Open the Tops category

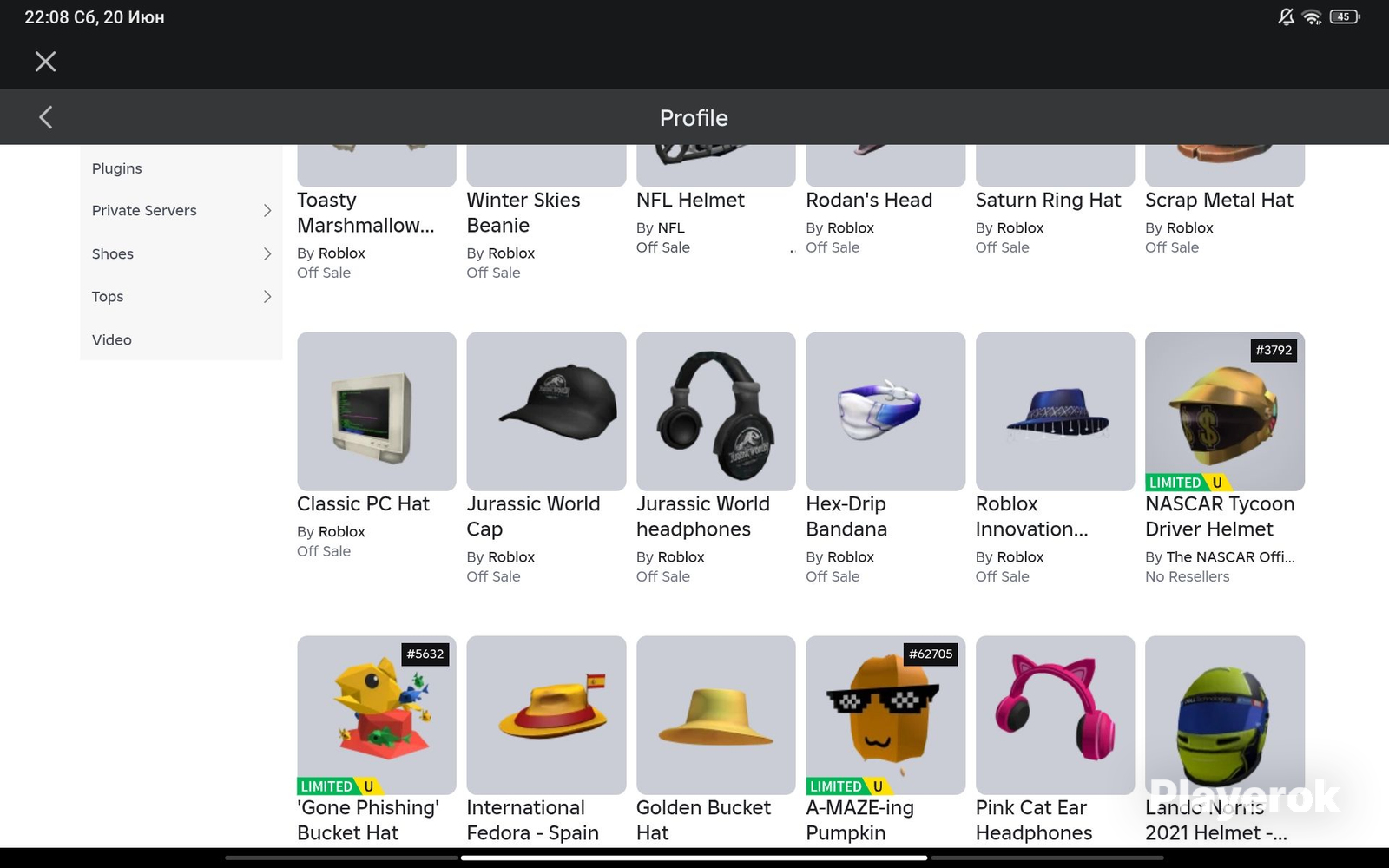click(181, 297)
